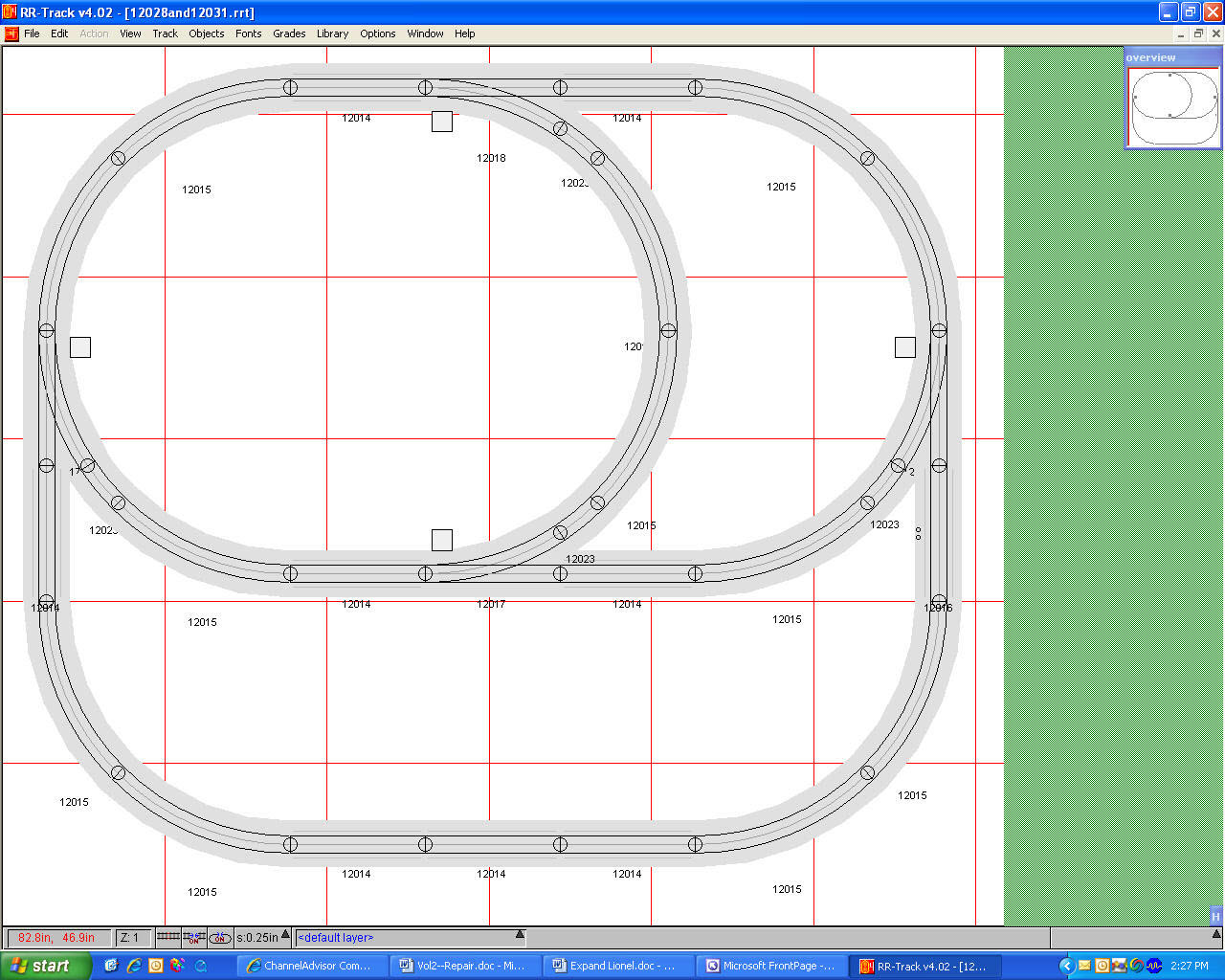Select square marker at bottom of inner loop
Viewport: 1225px width, 980px height.
(441, 540)
